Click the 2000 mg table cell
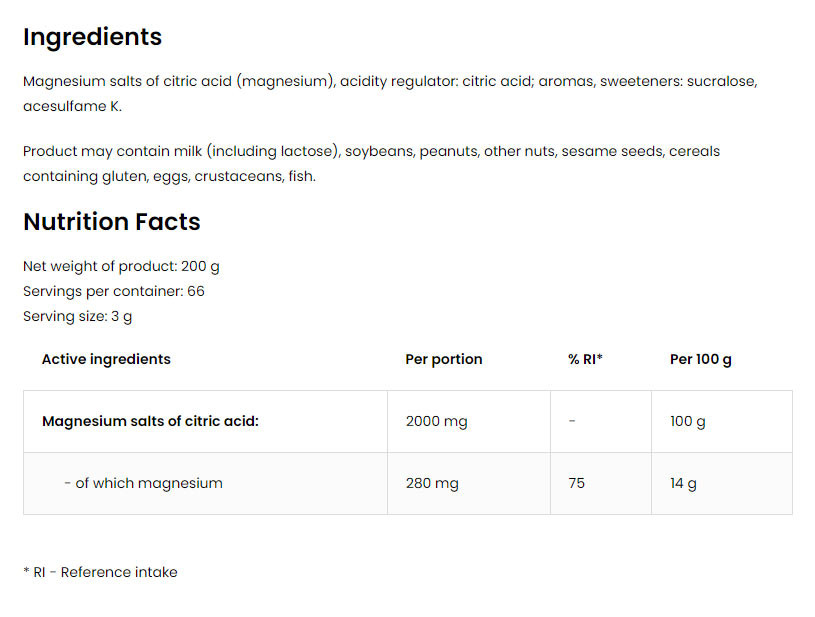Viewport: 815px width, 617px height. coord(436,422)
